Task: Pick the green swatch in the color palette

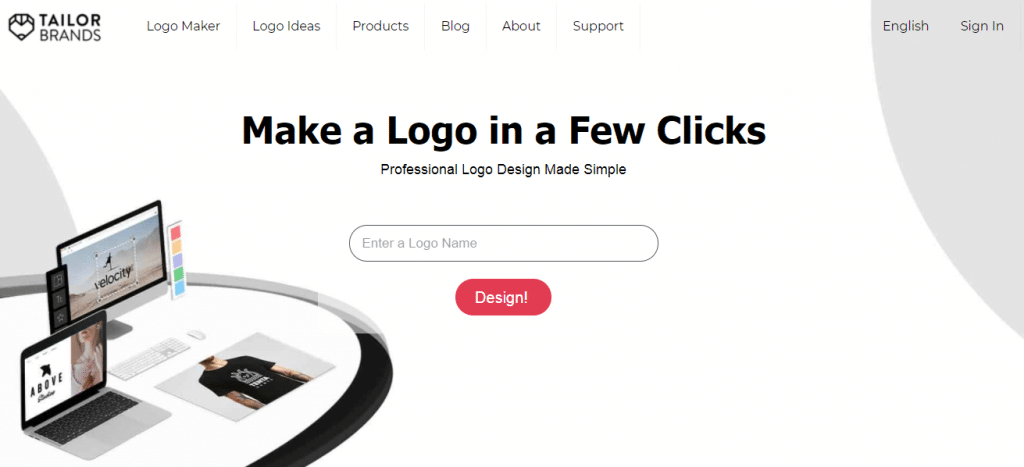Action: tap(177, 274)
